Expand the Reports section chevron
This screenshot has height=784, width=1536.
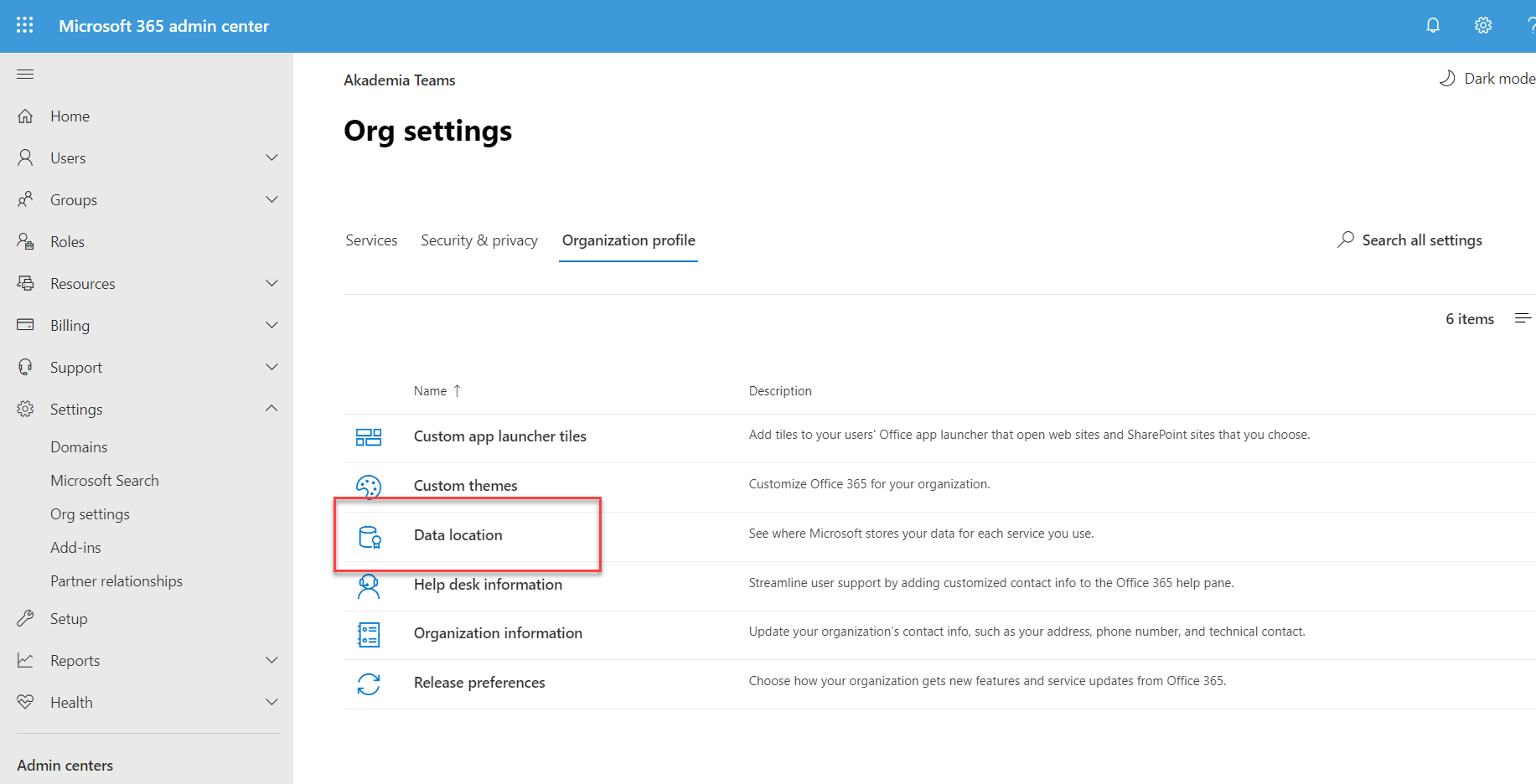[272, 660]
